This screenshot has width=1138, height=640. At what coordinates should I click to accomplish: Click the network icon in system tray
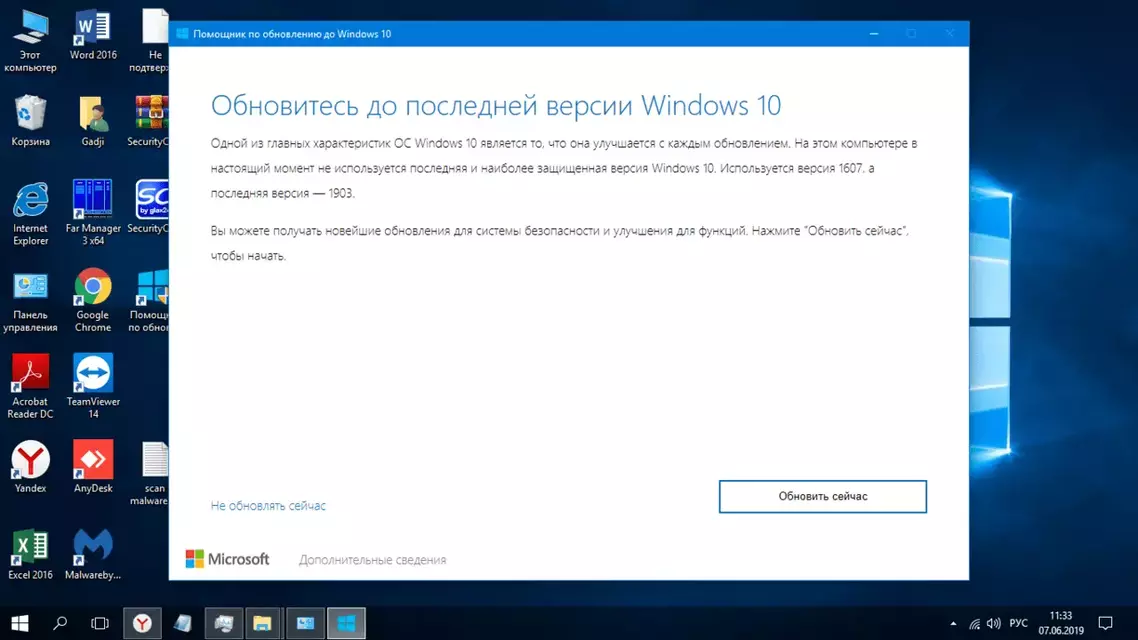975,623
